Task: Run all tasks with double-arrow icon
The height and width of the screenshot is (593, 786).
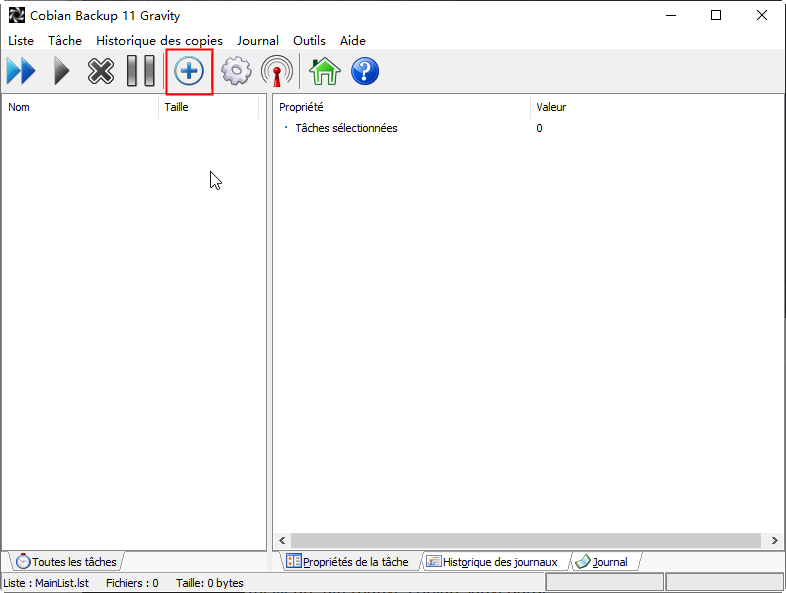Action: [22, 71]
